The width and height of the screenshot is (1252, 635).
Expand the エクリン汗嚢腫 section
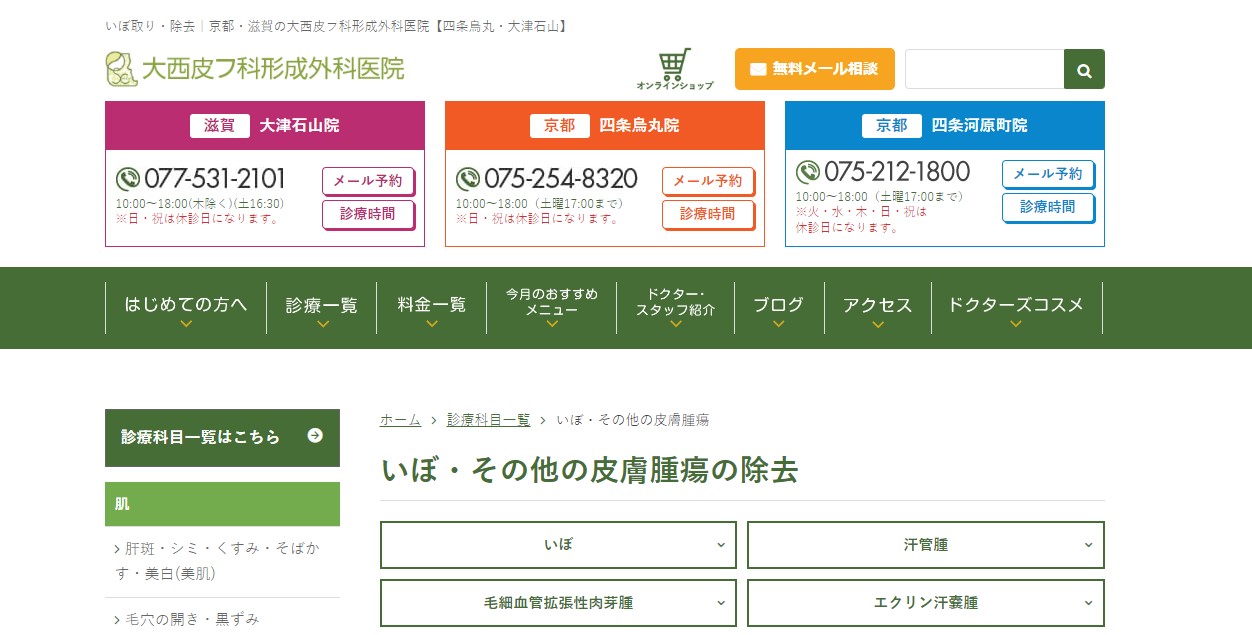925,603
